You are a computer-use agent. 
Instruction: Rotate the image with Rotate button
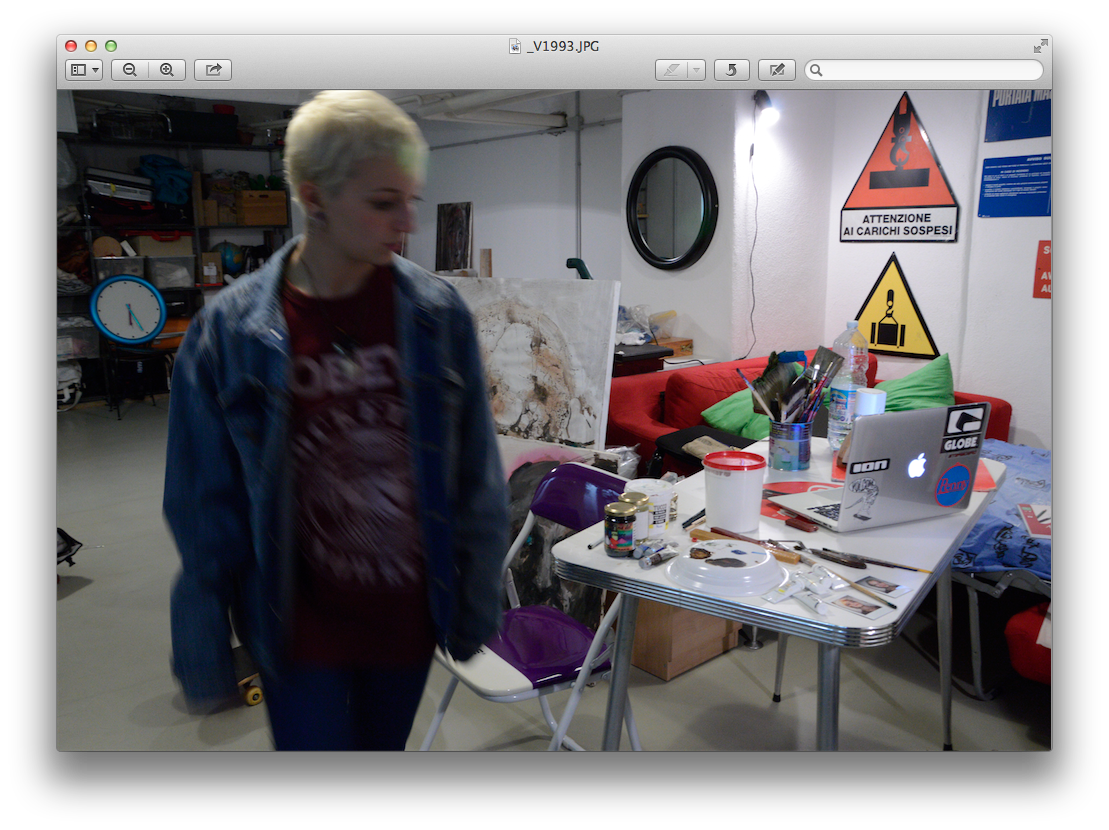[732, 70]
